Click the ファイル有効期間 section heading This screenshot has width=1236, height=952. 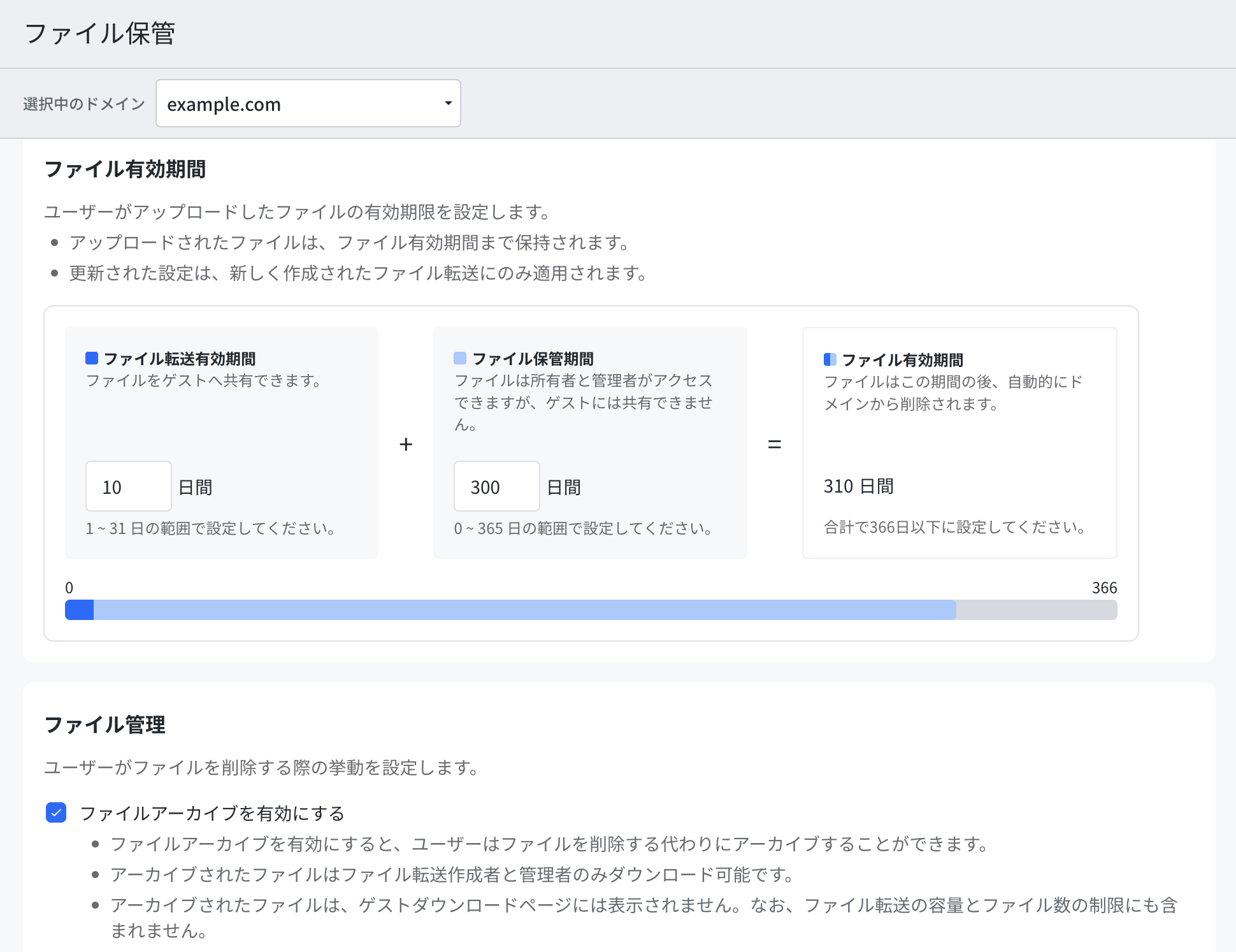[125, 169]
